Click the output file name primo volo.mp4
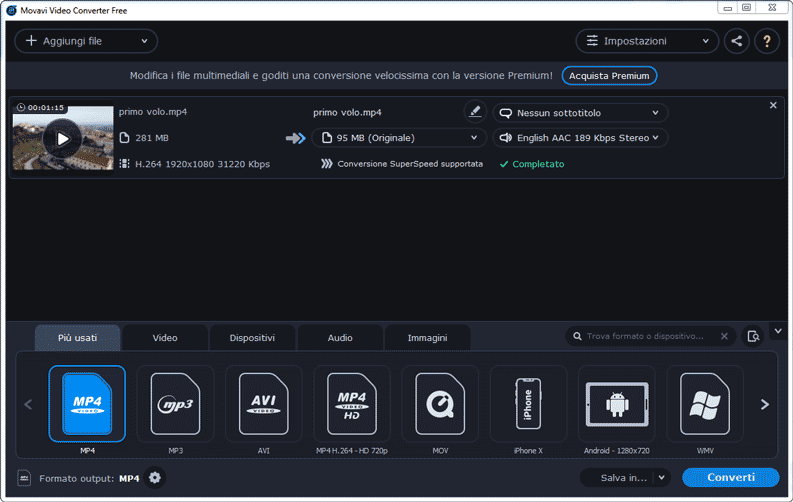Screen dimensions: 793x502 [347, 112]
